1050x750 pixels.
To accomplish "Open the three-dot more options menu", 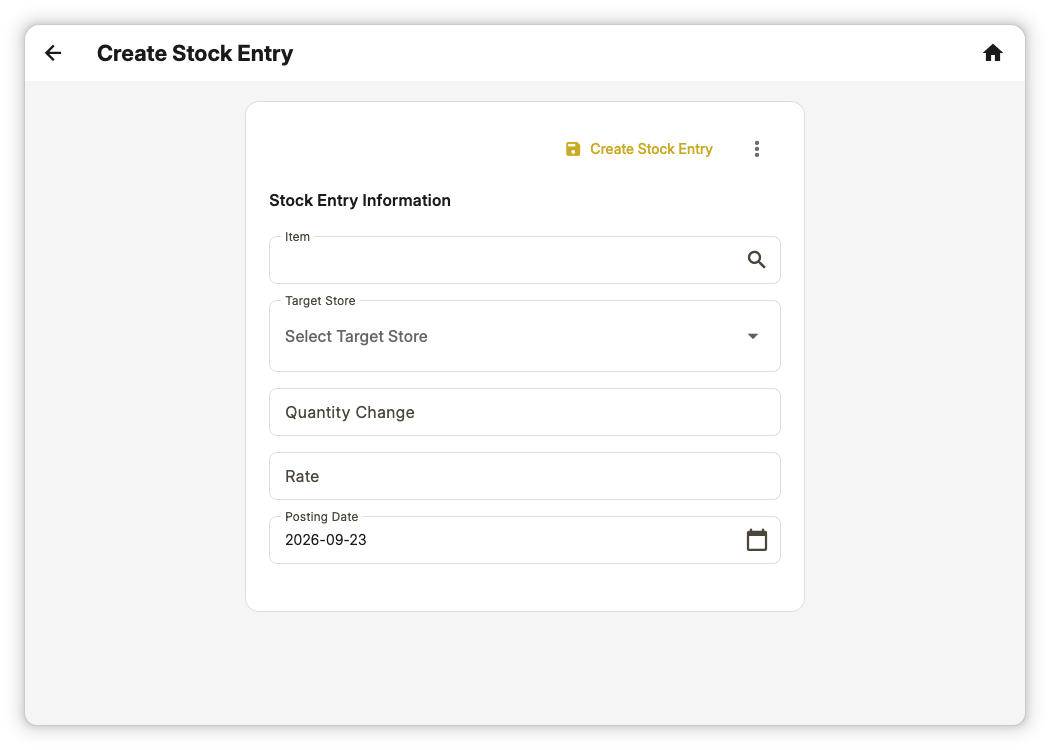I will coord(757,149).
